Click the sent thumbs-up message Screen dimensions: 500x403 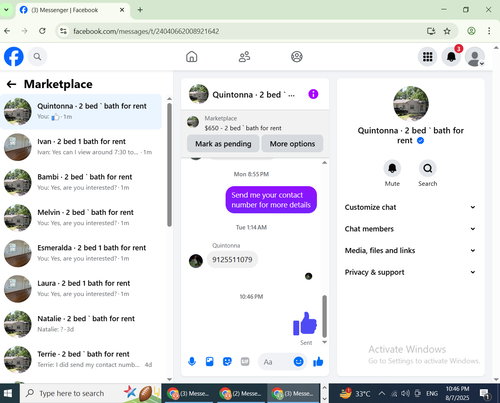[x=305, y=323]
